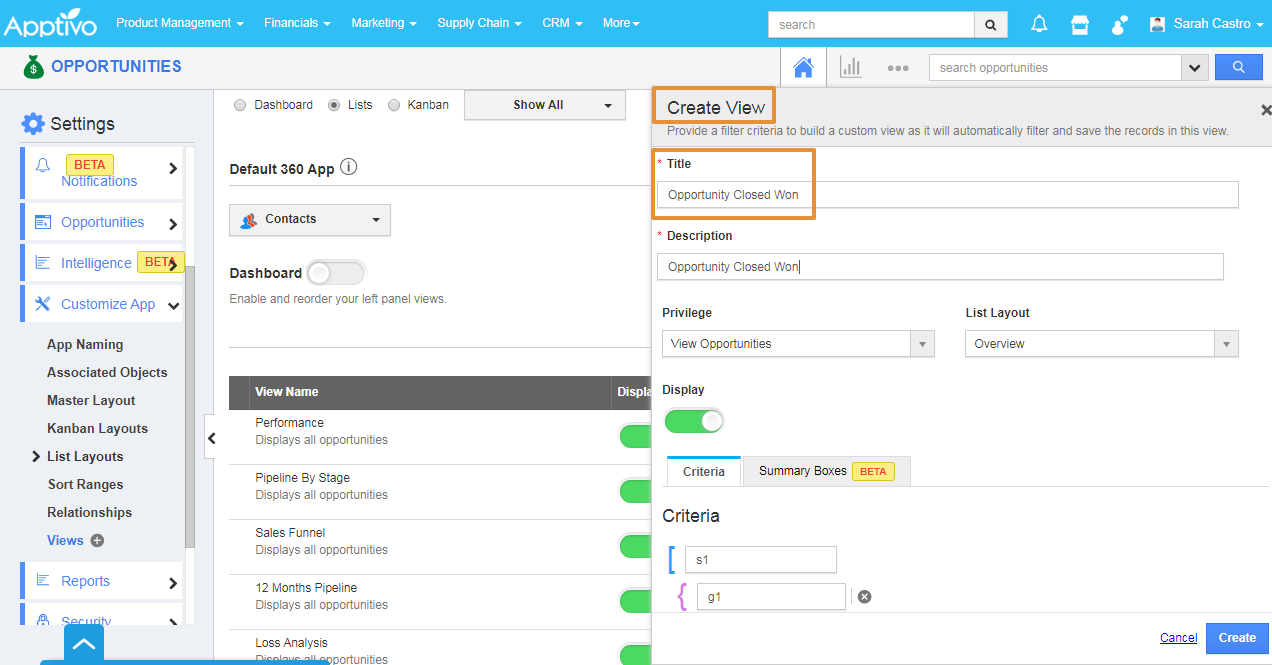Click the info icon beside Default 360 App
This screenshot has width=1272, height=665.
tap(348, 168)
